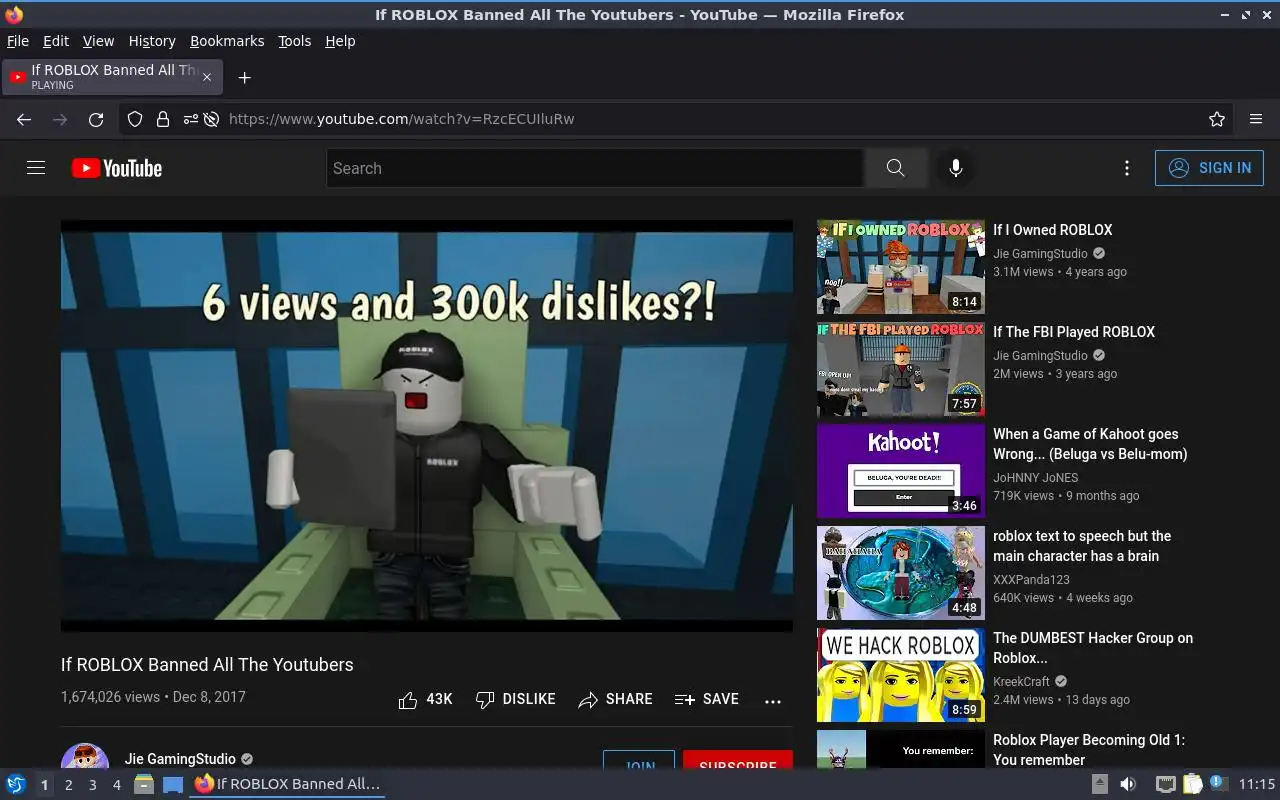
Task: Go back with browser back arrow
Action: click(x=24, y=119)
